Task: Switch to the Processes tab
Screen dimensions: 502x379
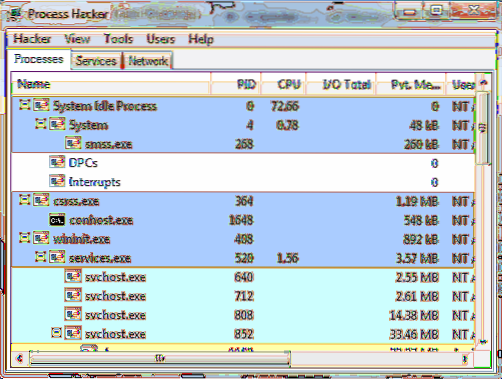Action: [39, 59]
